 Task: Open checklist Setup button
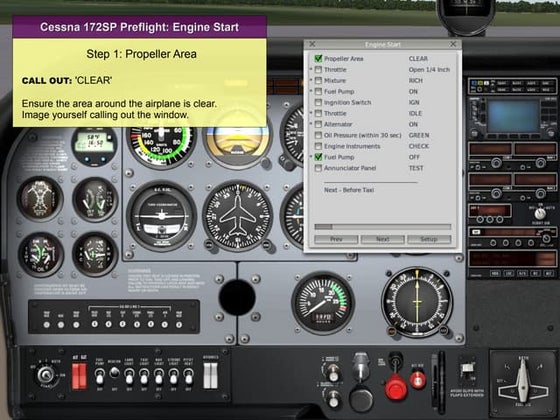[x=429, y=239]
